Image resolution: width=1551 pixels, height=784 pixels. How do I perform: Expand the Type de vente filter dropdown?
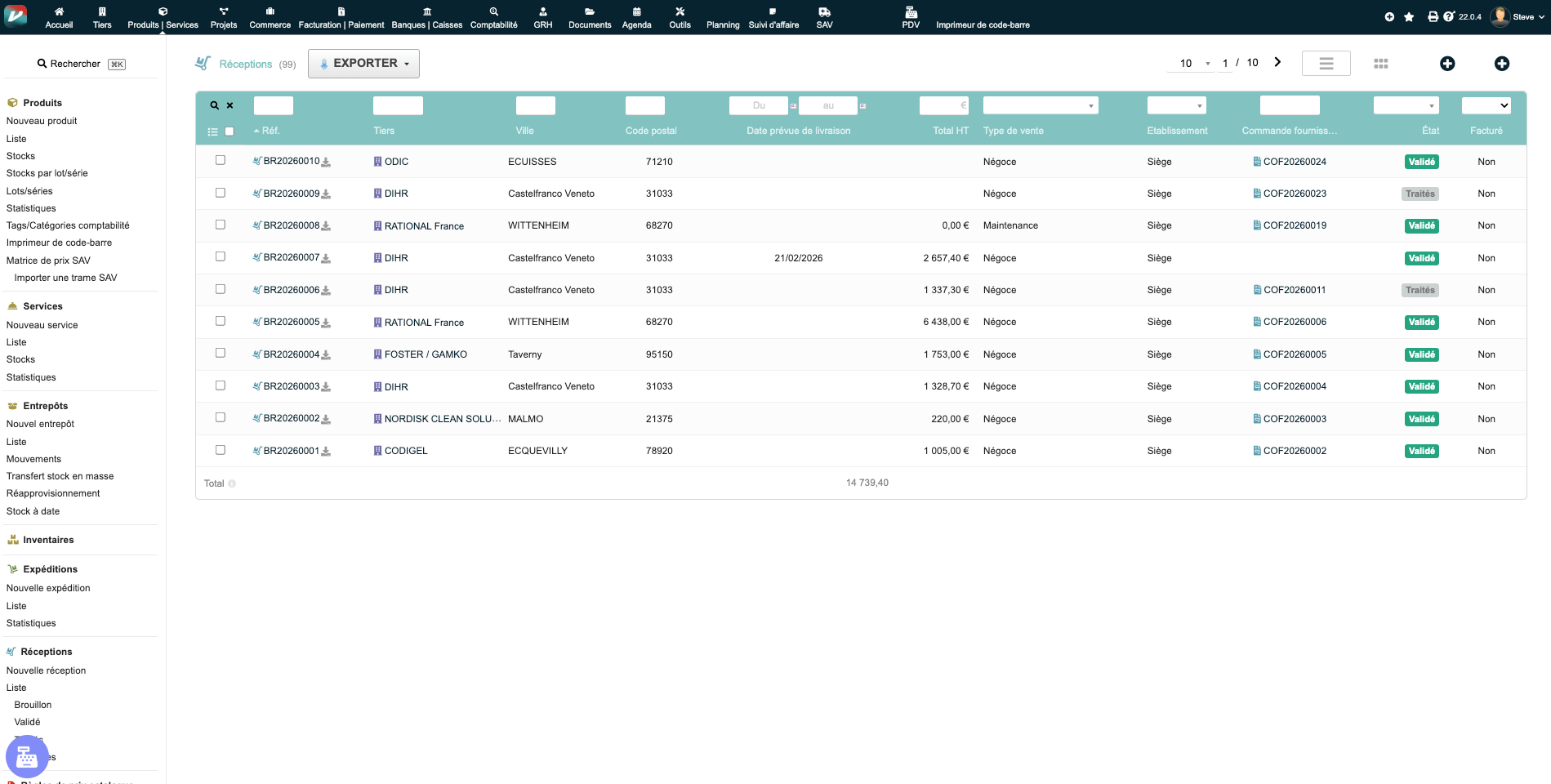1041,105
